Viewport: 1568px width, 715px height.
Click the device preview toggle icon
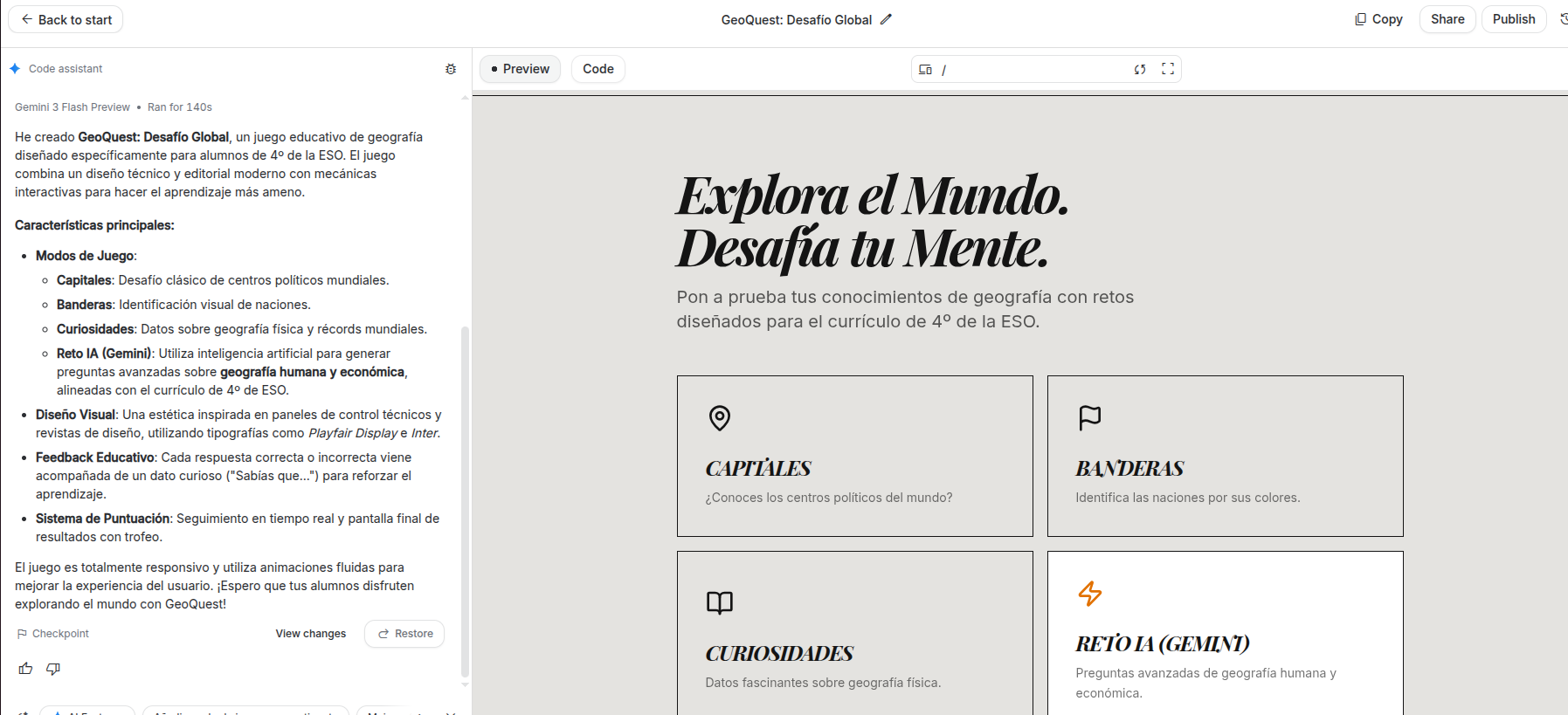point(925,69)
